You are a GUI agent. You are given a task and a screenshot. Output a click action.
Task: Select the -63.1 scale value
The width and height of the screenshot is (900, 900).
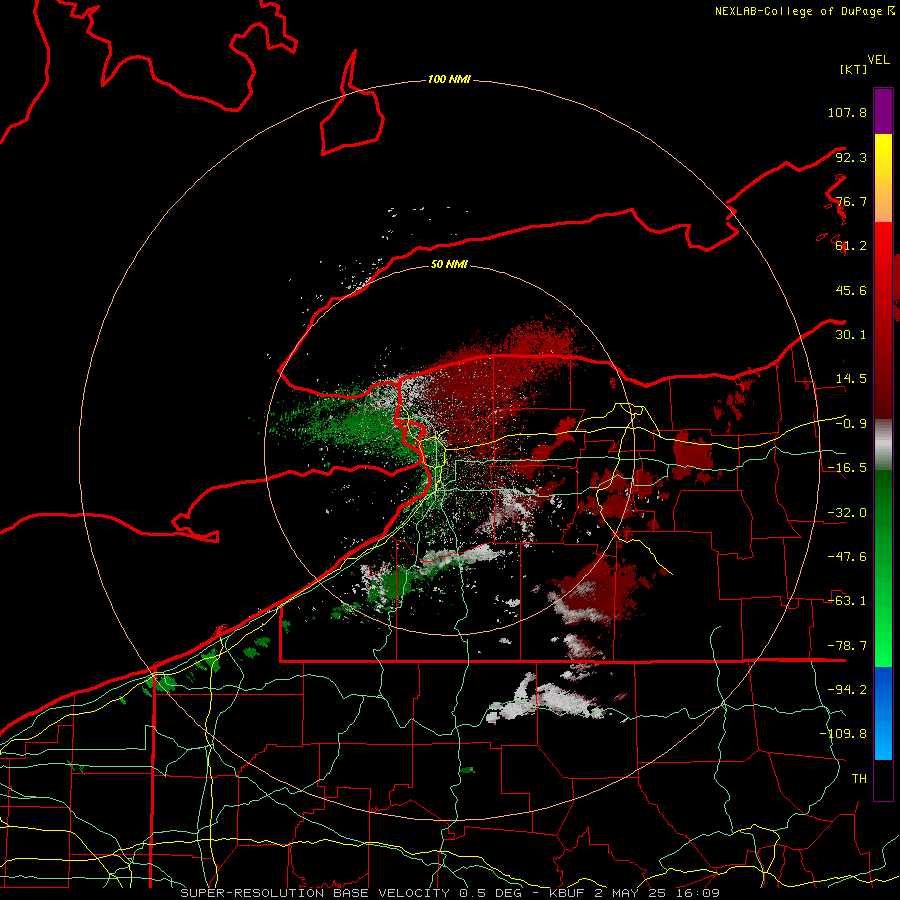[x=847, y=601]
